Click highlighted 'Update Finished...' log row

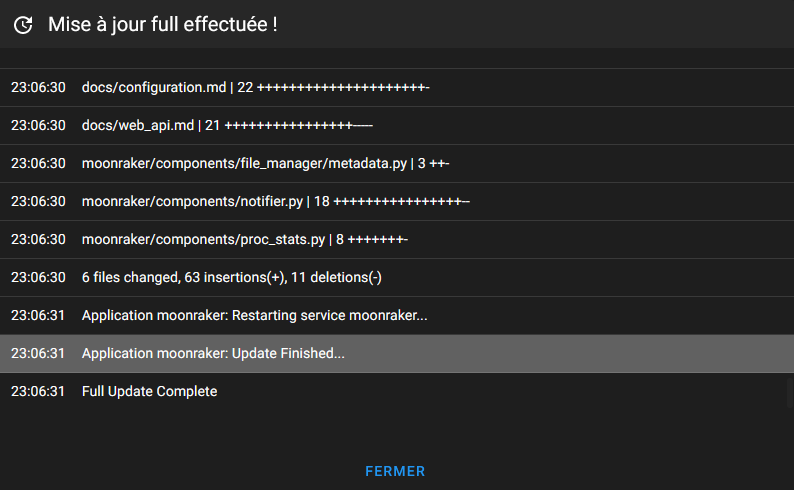[397, 353]
